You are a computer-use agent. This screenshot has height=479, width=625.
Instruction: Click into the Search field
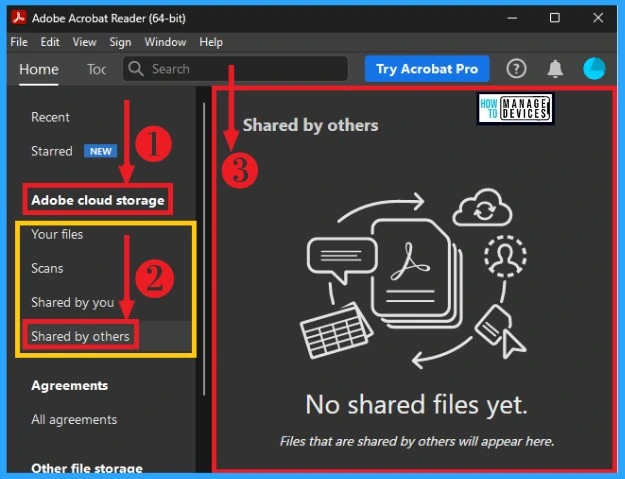[235, 69]
